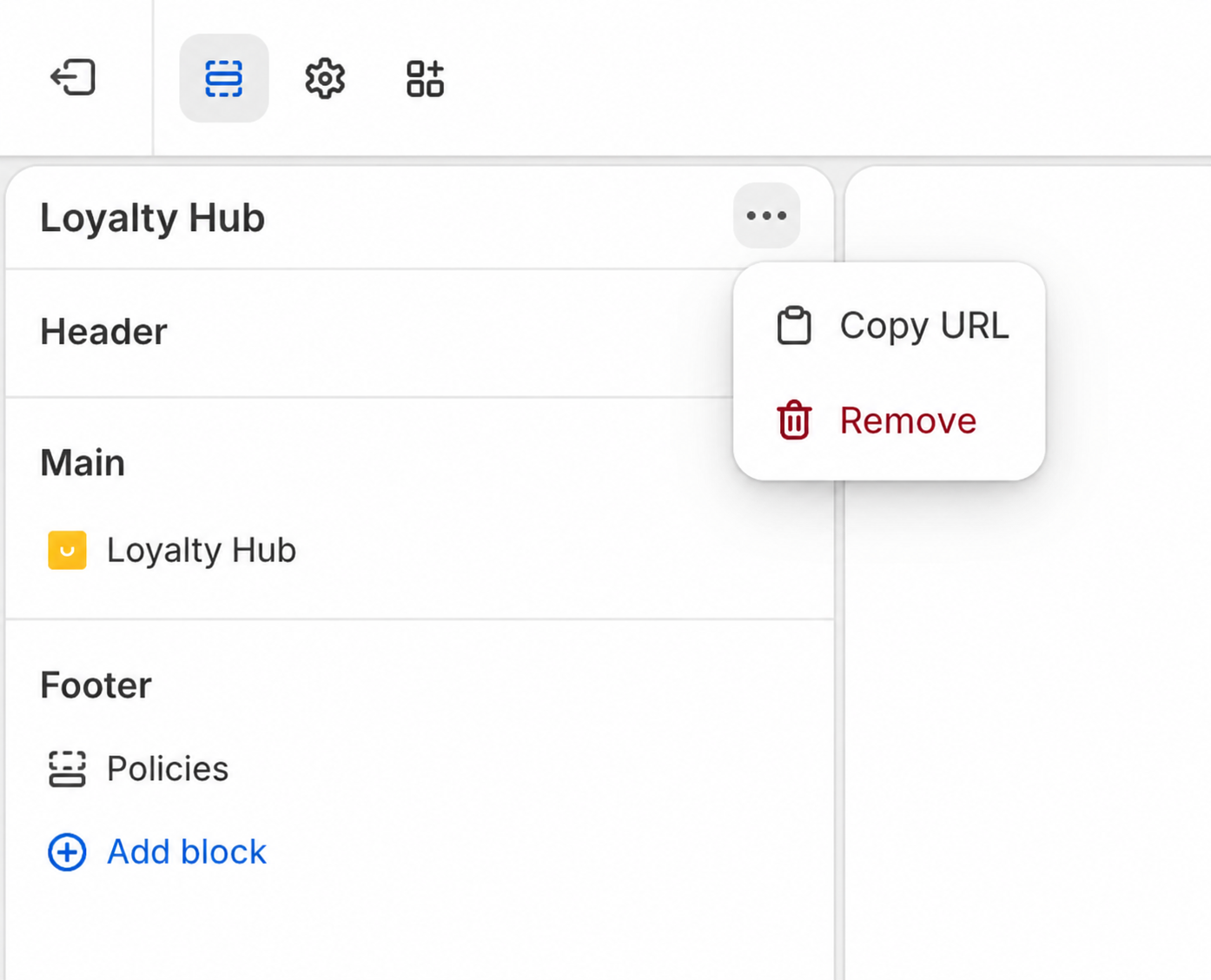The width and height of the screenshot is (1211, 980).
Task: Click the Header section heading
Action: pyautogui.click(x=103, y=332)
